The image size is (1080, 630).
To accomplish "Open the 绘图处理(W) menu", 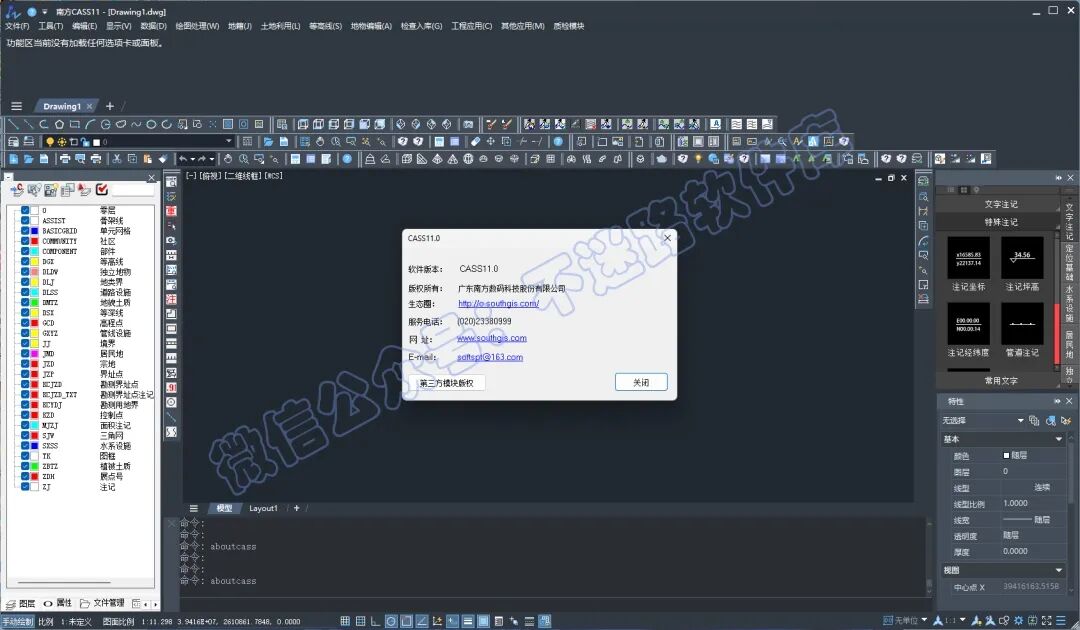I will point(197,26).
